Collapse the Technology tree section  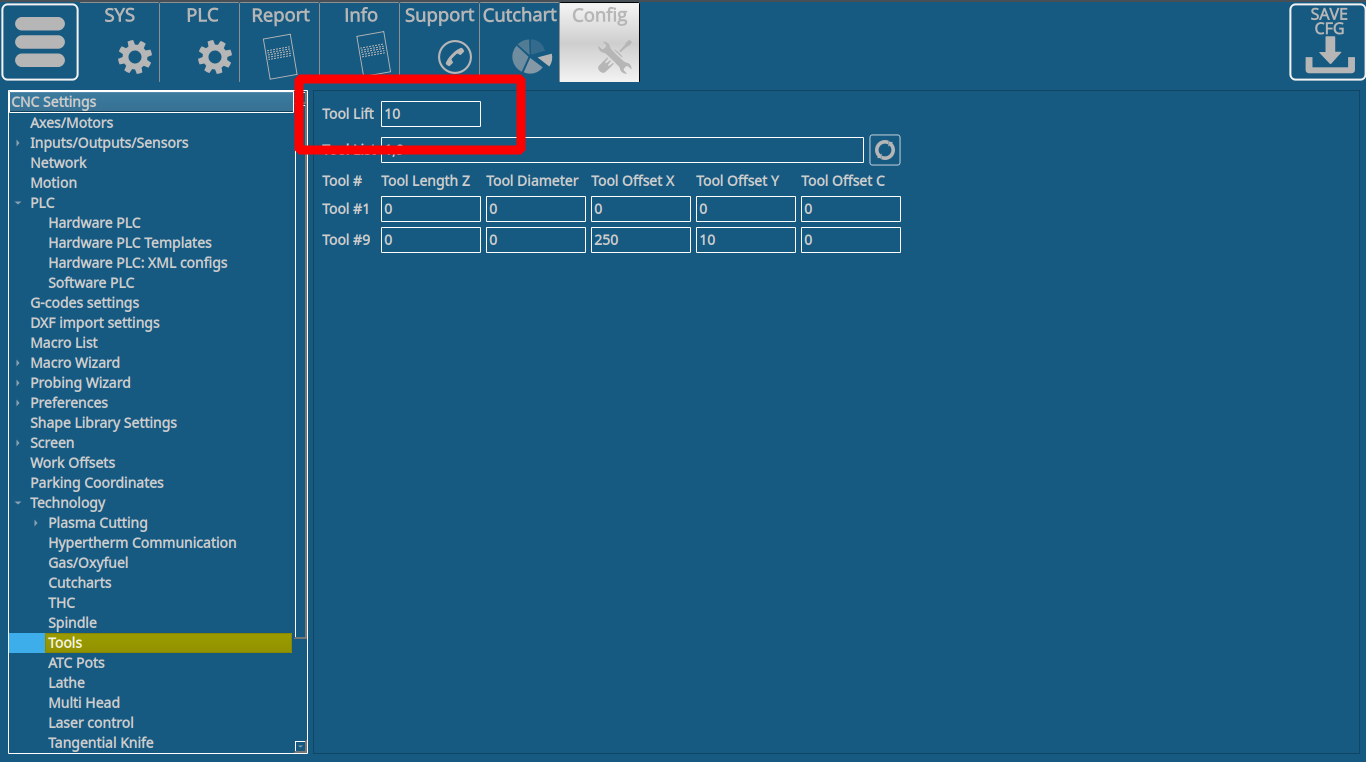(18, 503)
